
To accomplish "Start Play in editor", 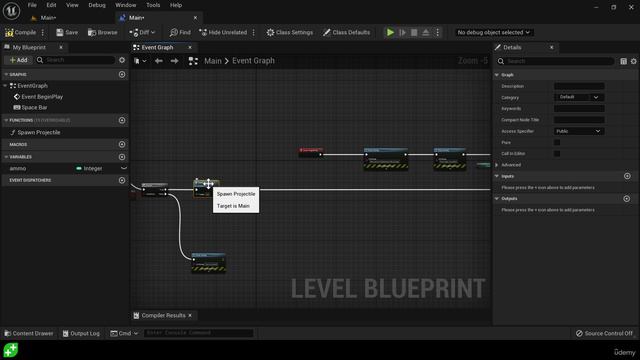I will 390,32.
